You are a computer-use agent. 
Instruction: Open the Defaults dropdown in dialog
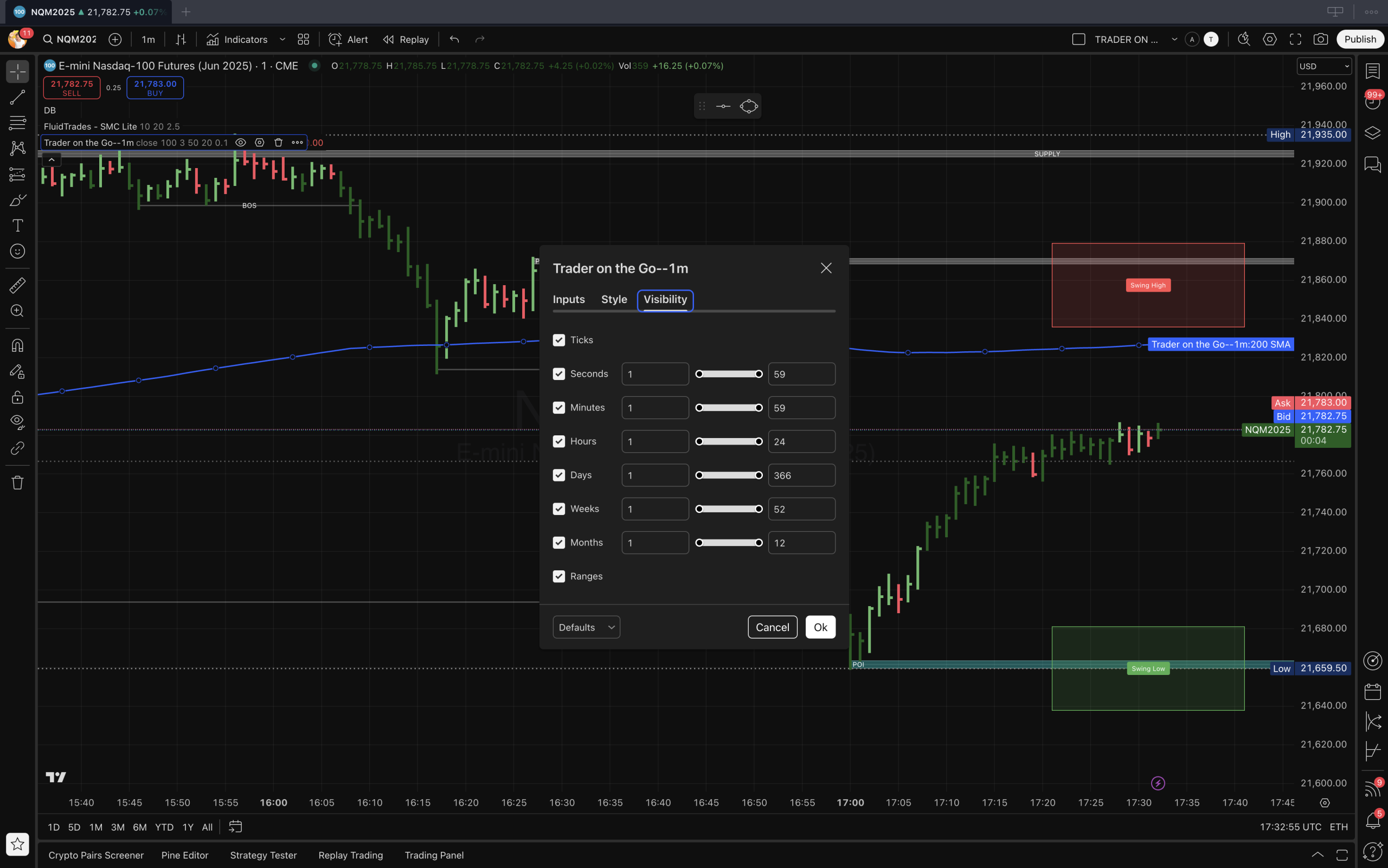click(x=586, y=627)
